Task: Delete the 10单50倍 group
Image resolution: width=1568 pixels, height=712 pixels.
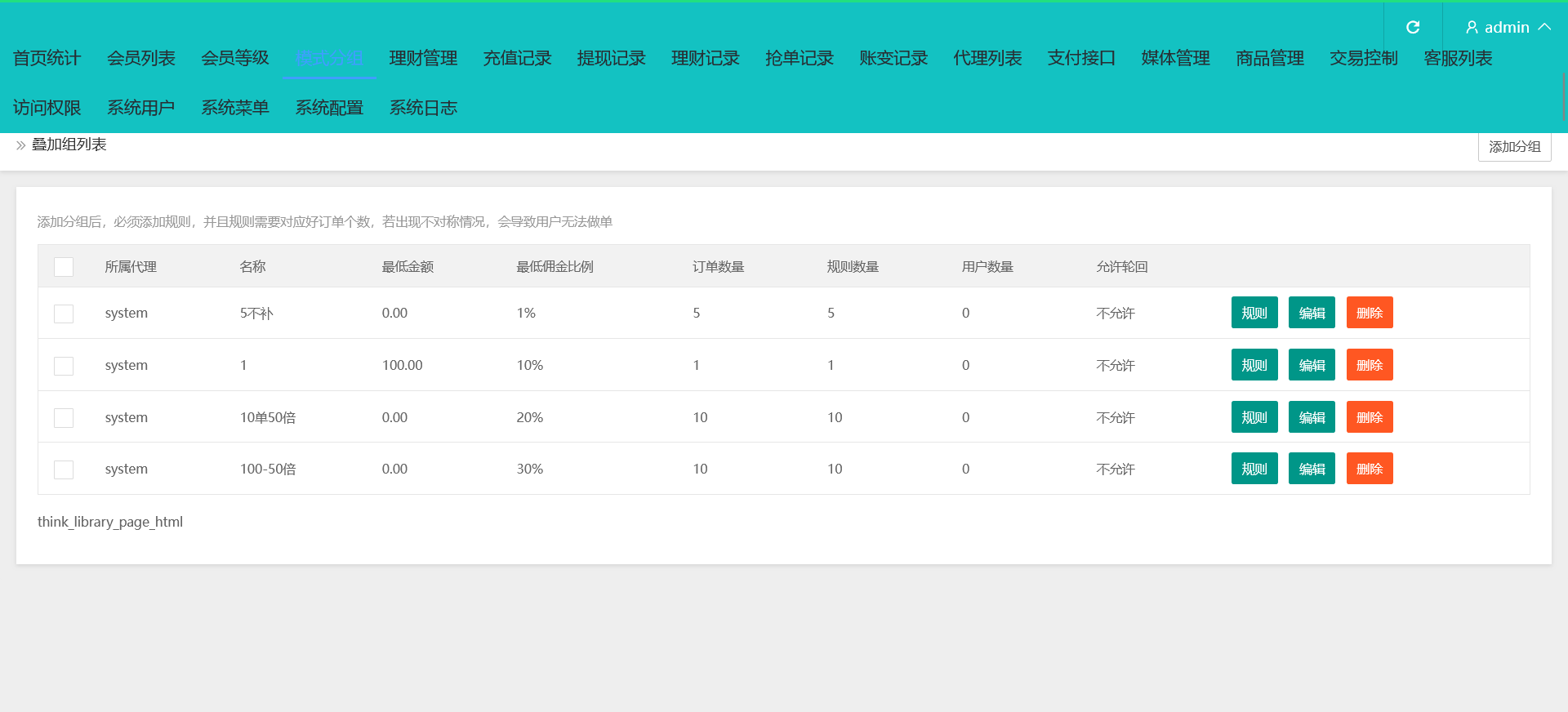Action: [1369, 417]
